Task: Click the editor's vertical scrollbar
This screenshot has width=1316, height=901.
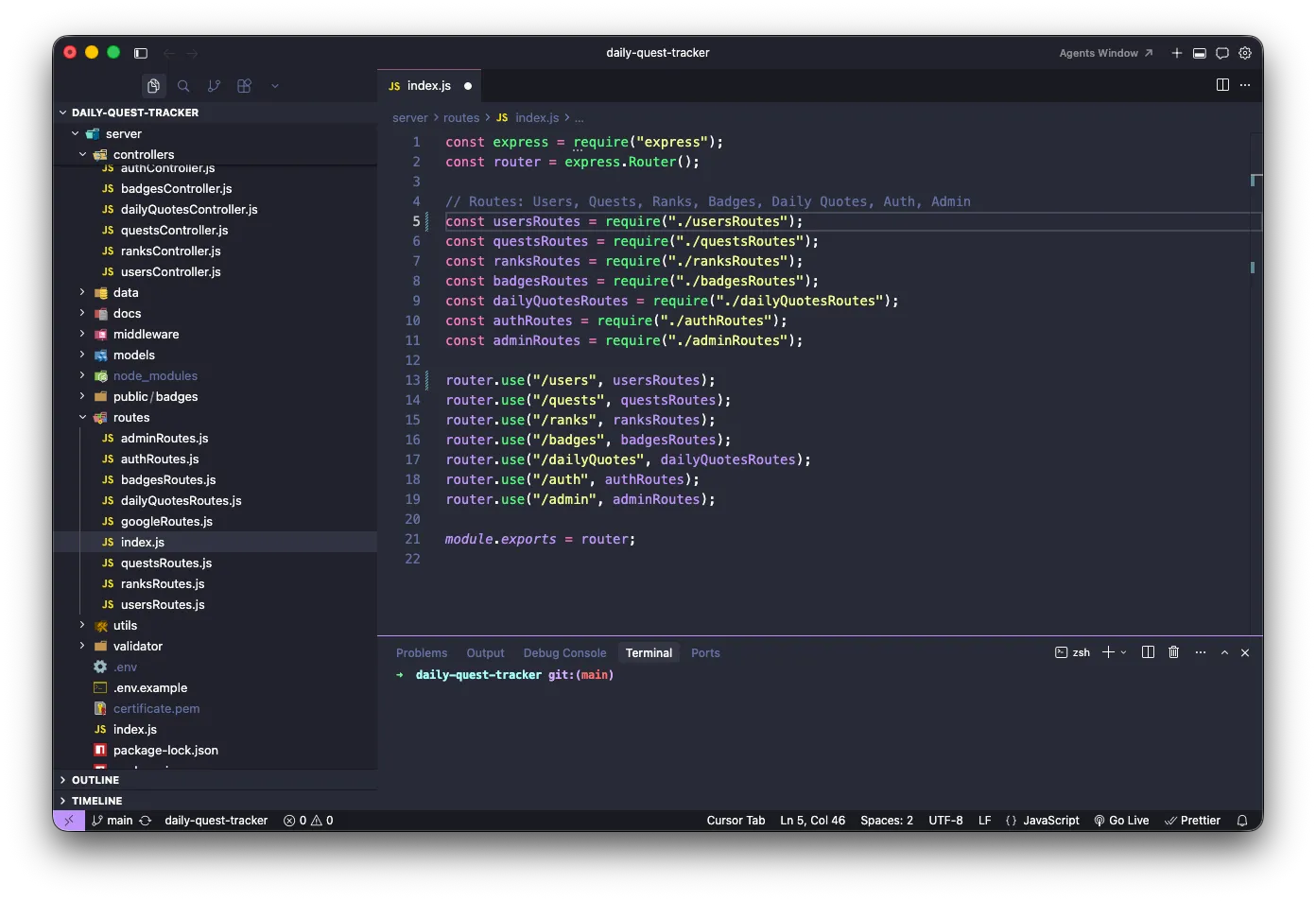Action: point(1255,236)
